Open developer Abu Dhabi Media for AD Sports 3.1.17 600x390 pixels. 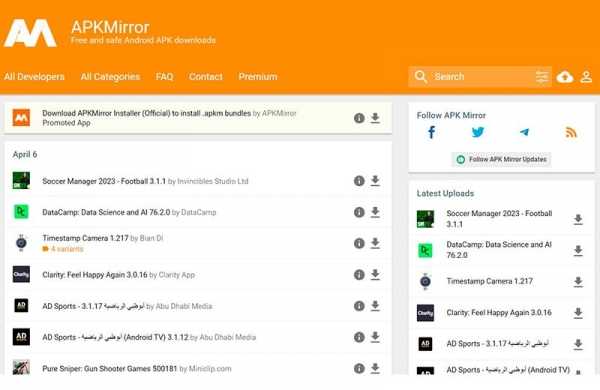click(184, 306)
